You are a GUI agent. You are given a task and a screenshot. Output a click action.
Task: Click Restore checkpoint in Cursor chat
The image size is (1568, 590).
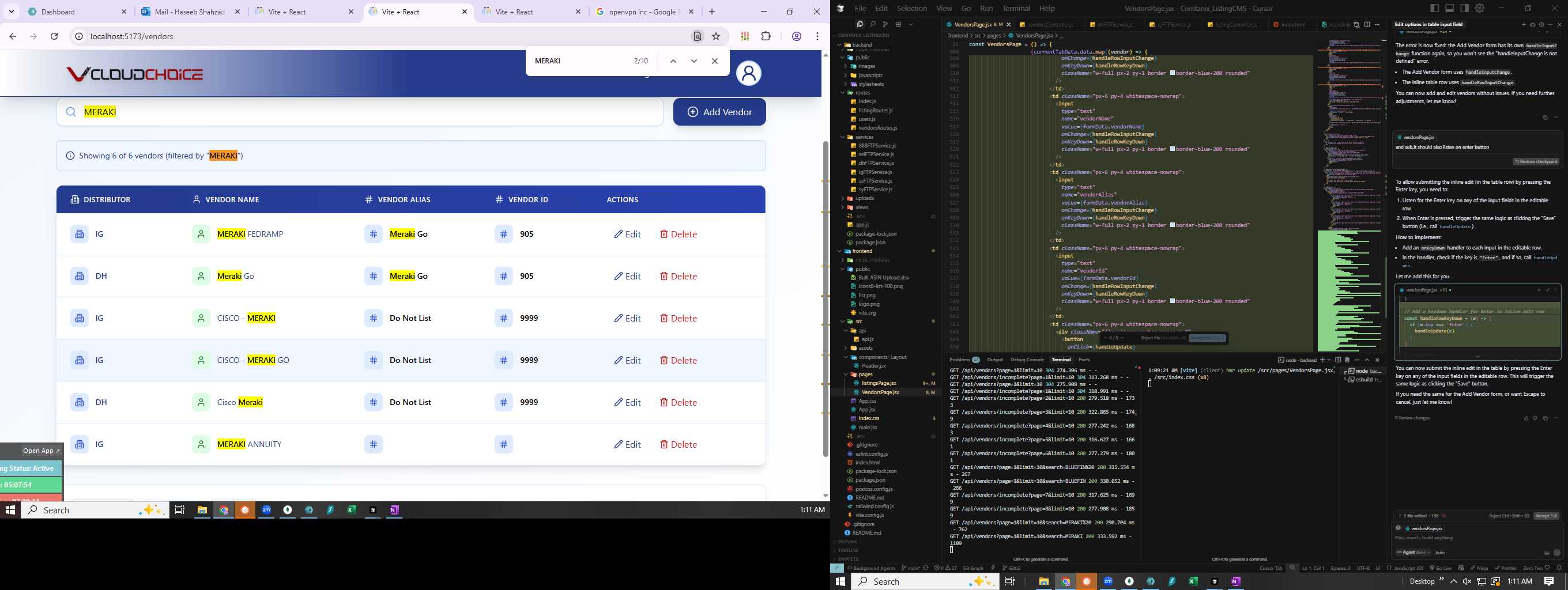[1536, 162]
